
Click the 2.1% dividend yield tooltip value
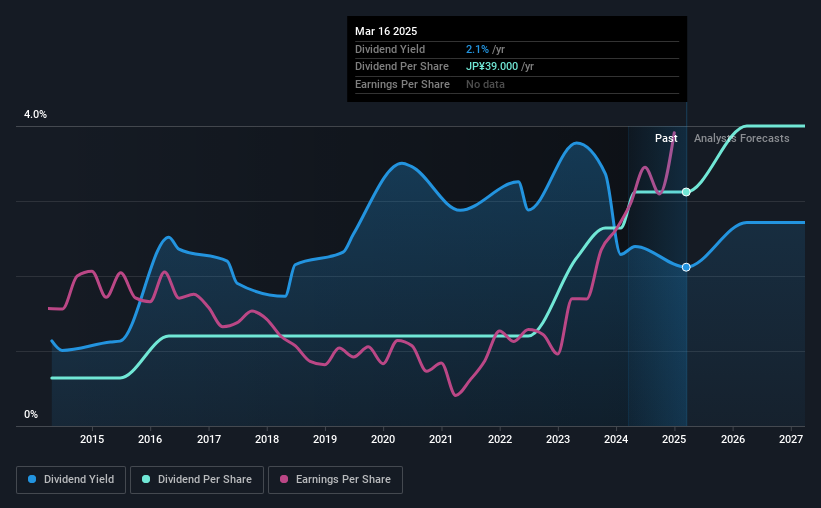point(477,49)
